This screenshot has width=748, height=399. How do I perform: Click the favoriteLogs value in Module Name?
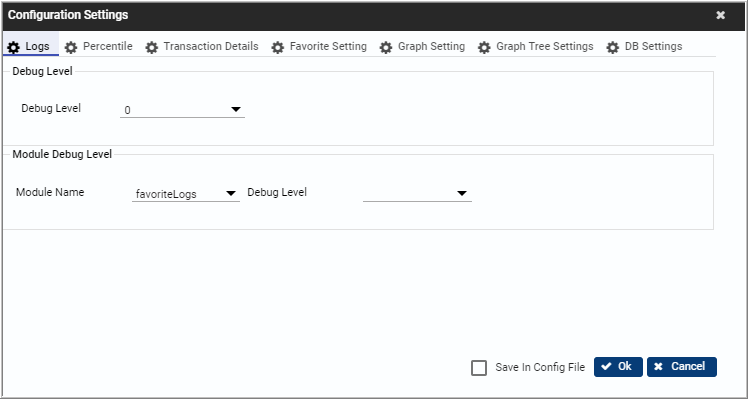pos(166,194)
